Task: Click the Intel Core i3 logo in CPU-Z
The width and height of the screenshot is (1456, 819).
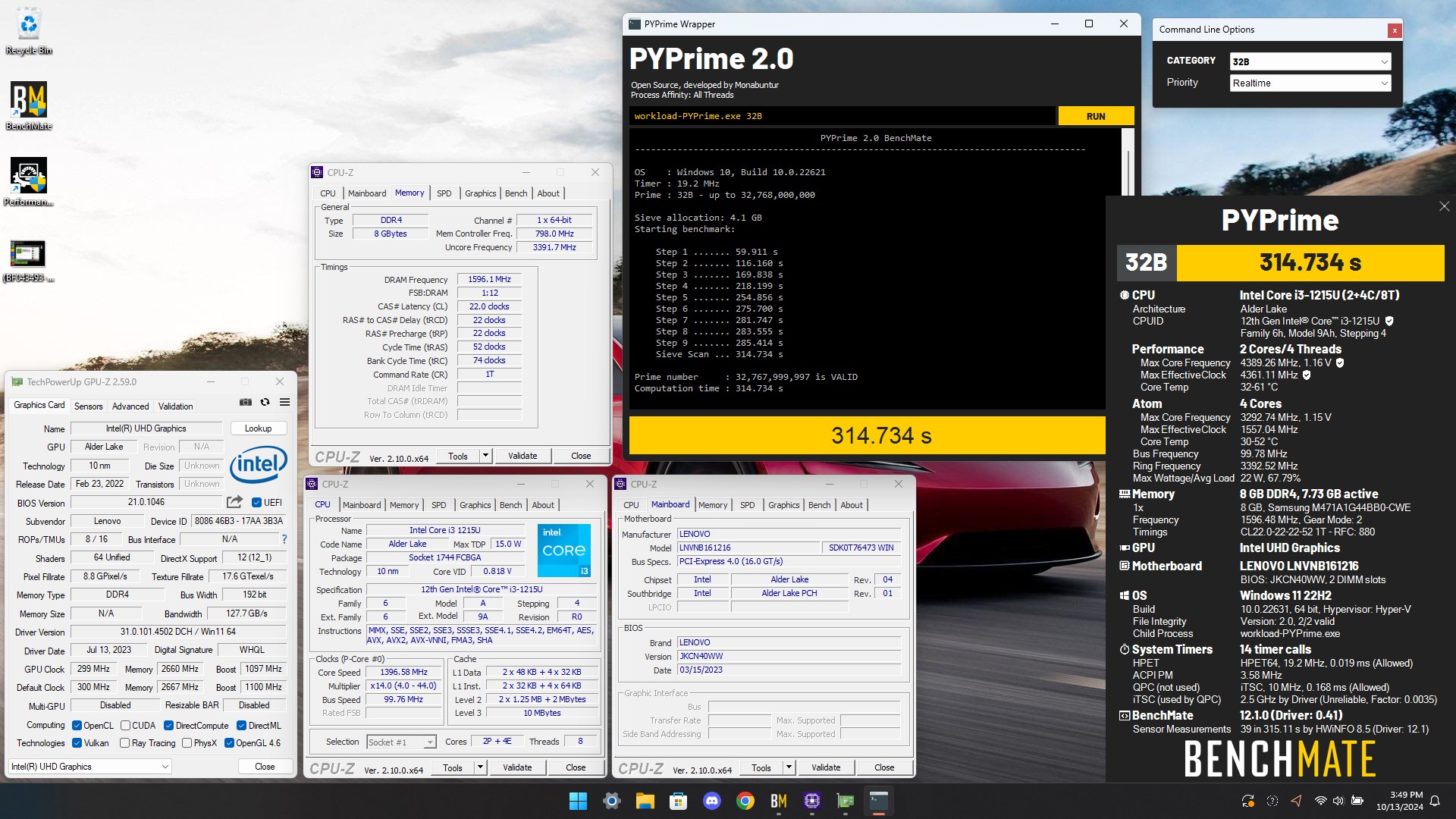Action: click(x=563, y=551)
